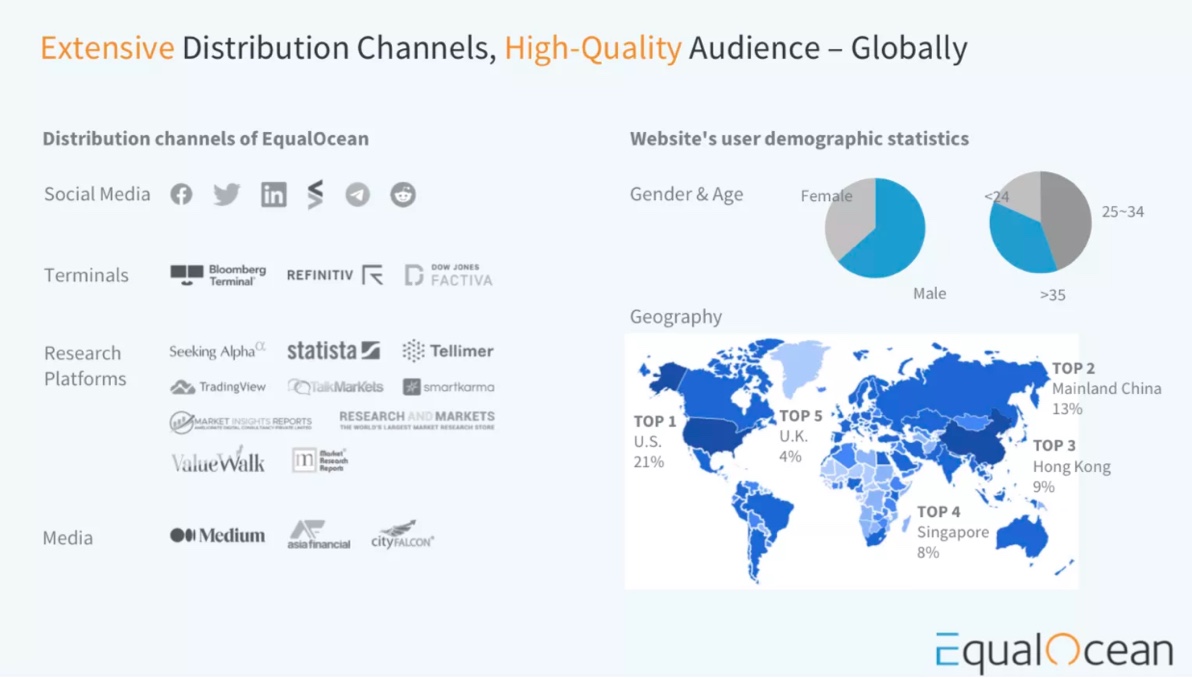Select the Smartkarma logo

point(449,387)
